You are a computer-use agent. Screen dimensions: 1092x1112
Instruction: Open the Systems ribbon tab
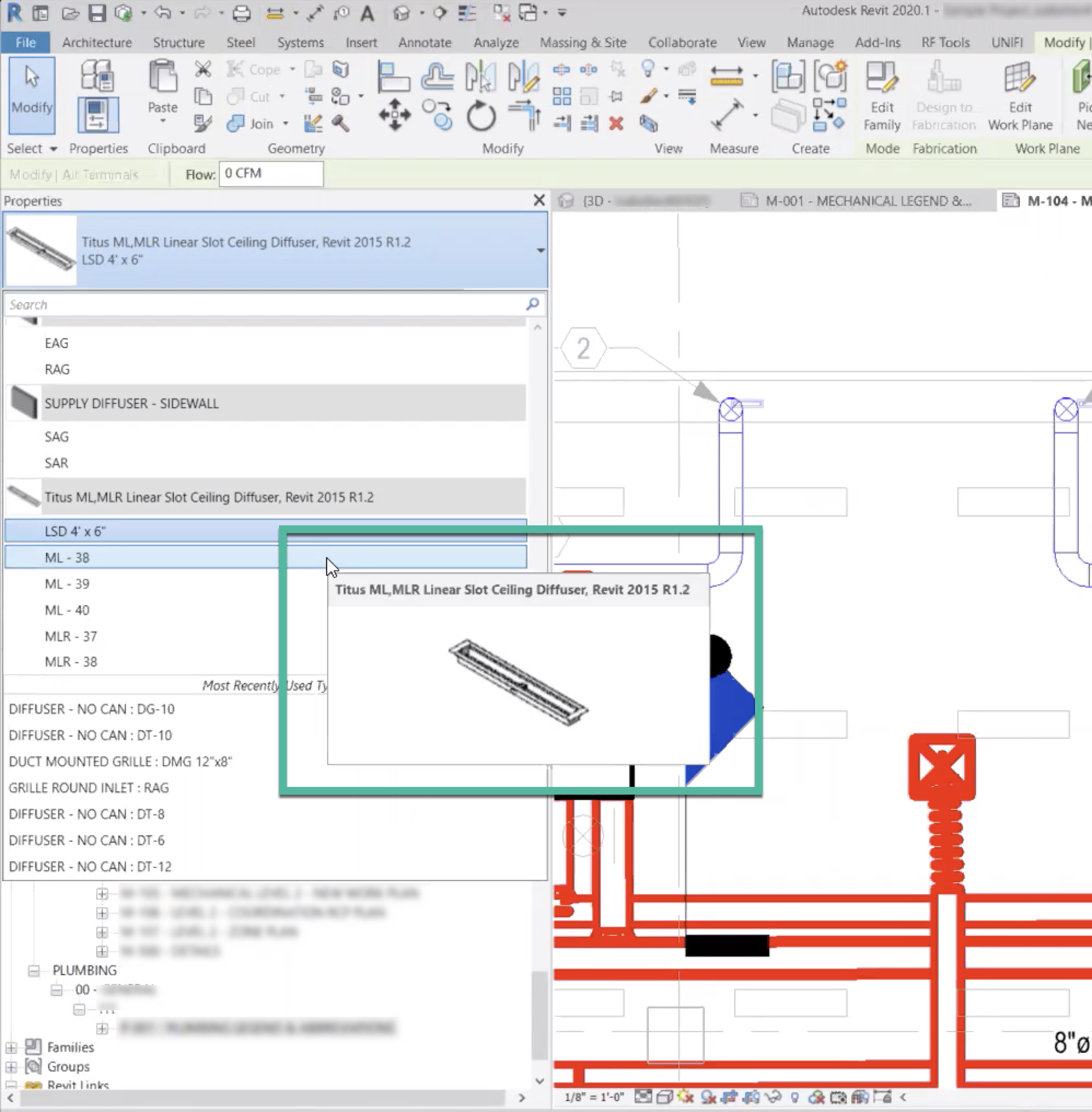click(x=300, y=42)
